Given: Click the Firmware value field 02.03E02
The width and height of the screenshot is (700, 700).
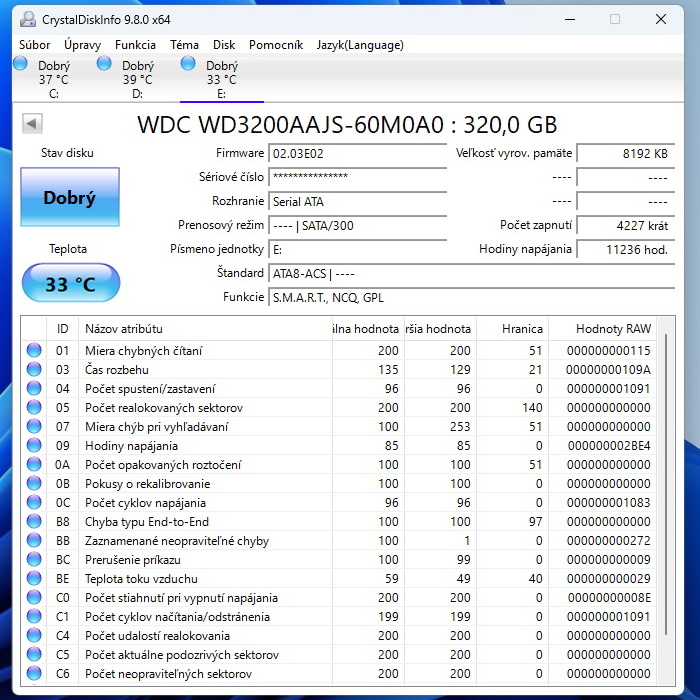Looking at the screenshot, I should point(357,153).
